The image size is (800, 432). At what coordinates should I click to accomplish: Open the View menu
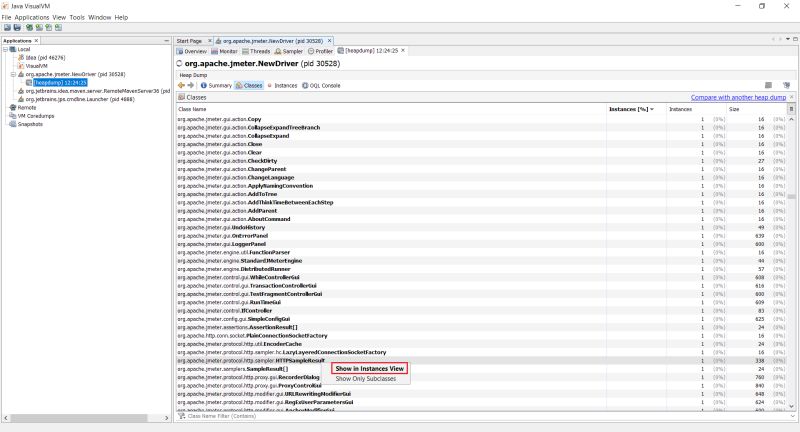pyautogui.click(x=59, y=17)
